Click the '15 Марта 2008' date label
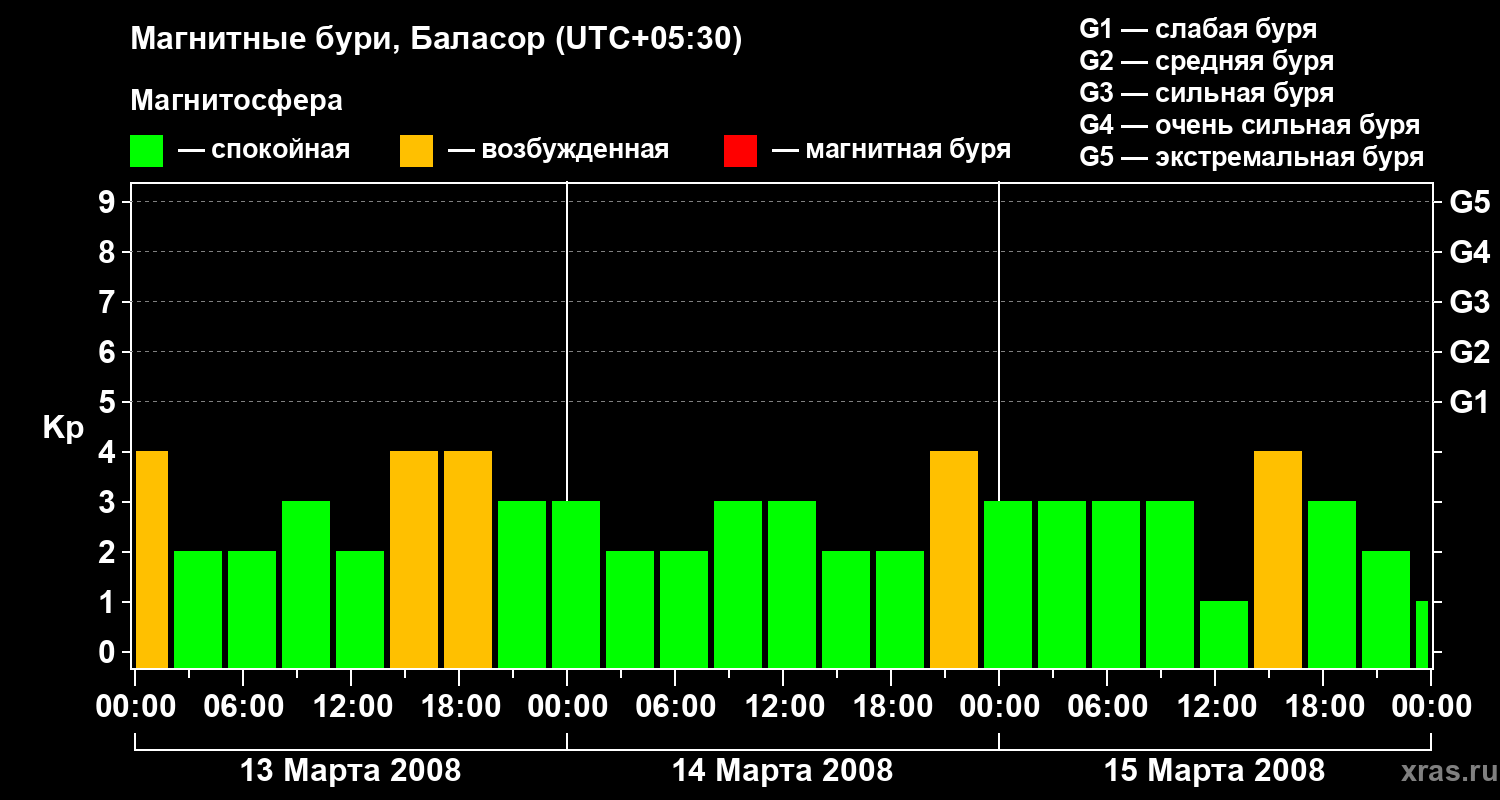Image resolution: width=1500 pixels, height=800 pixels. [x=1214, y=771]
